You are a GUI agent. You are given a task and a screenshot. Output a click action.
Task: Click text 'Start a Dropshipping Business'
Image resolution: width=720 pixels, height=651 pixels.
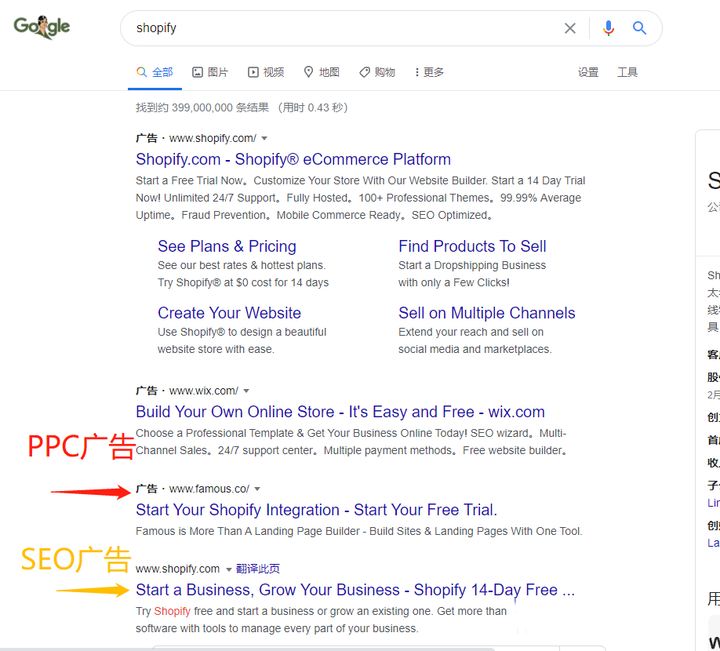(x=472, y=265)
